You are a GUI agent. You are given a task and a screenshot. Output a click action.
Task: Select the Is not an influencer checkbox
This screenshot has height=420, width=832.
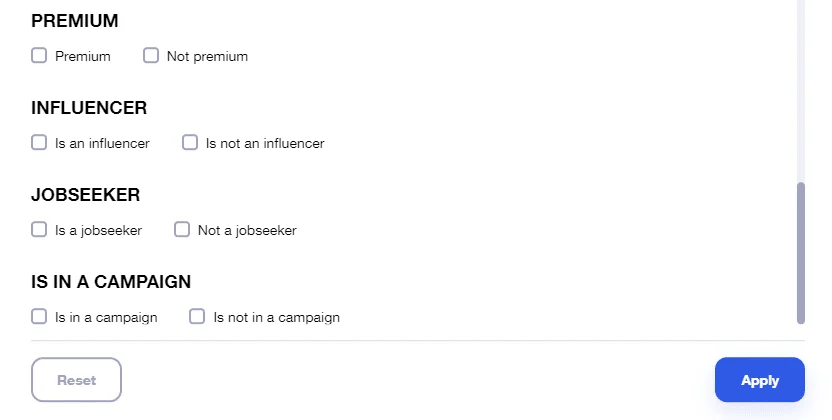[190, 142]
